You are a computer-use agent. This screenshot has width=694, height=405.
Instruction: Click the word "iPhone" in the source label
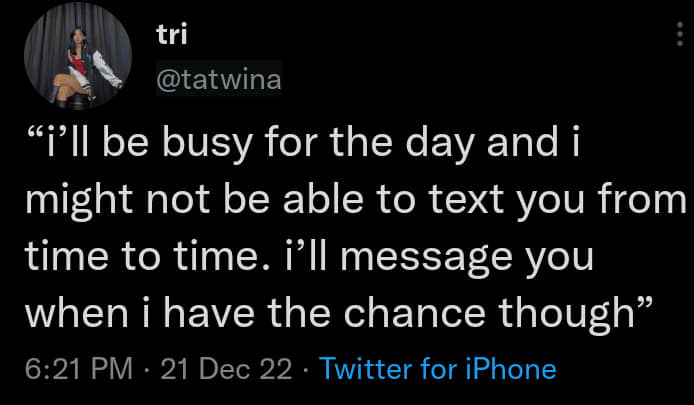coord(508,369)
